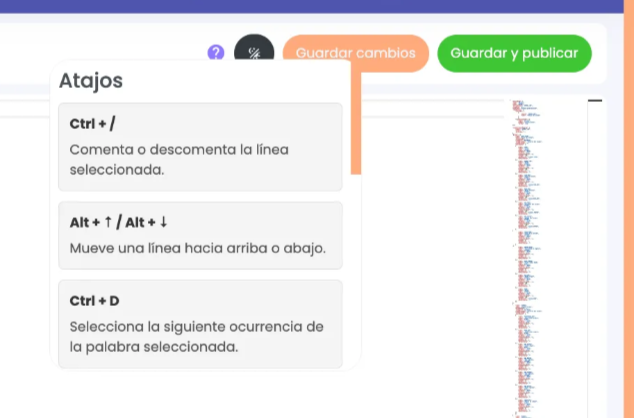
Task: Click the purple help question mark icon
Action: pos(216,53)
